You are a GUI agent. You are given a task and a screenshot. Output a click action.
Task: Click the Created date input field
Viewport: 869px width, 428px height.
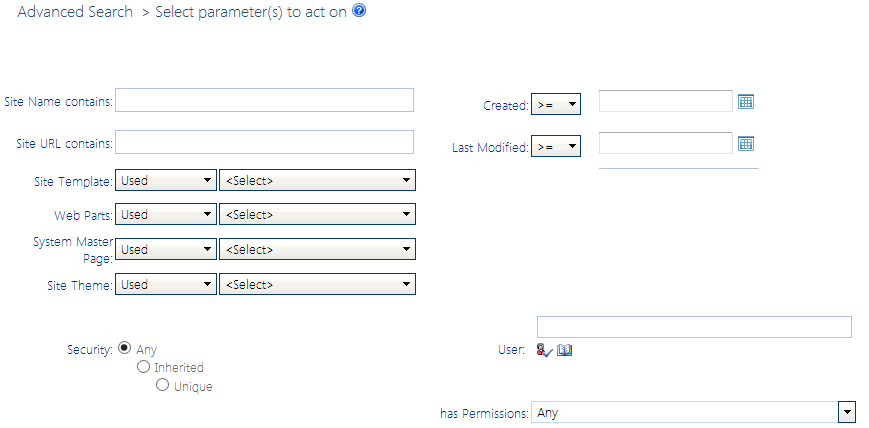pos(665,101)
